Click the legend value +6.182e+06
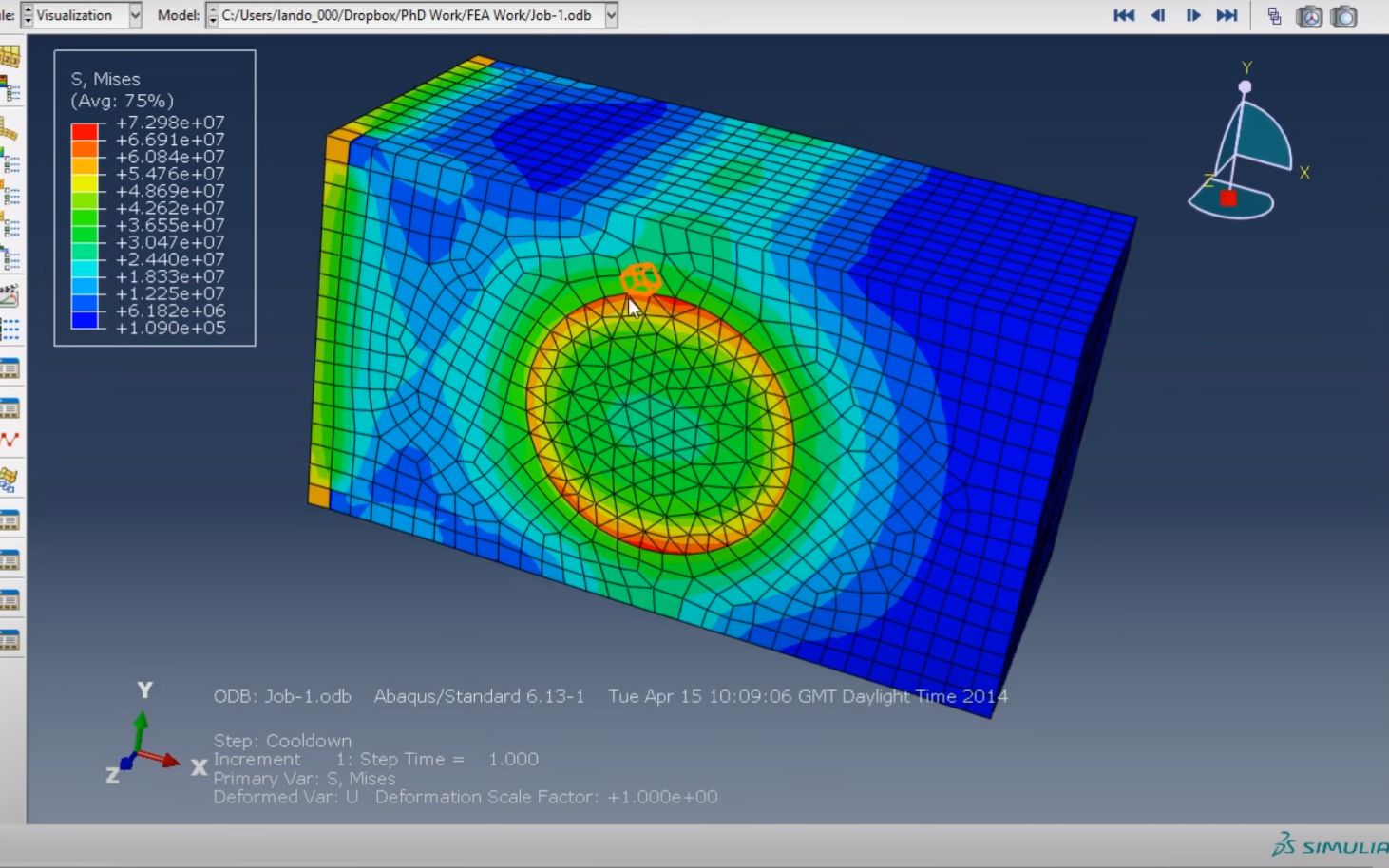The image size is (1389, 868). [170, 311]
